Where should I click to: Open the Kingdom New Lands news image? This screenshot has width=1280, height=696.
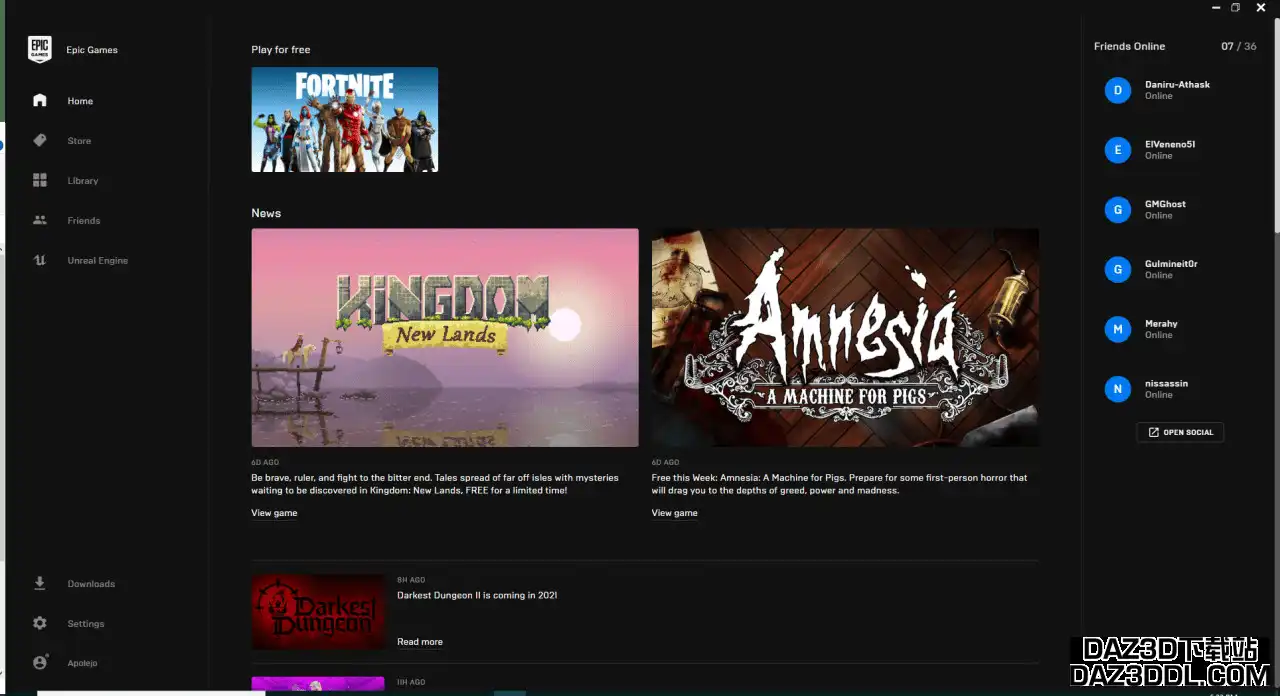pos(445,337)
